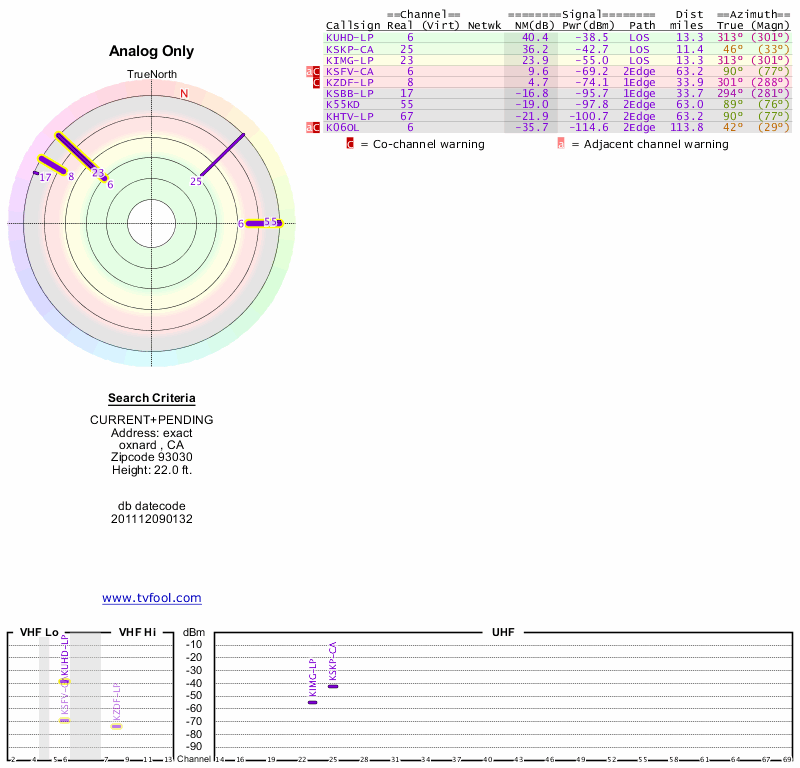Select the KSKP-CA signal marker in the UHF chart
800x768 pixels.
[333, 686]
